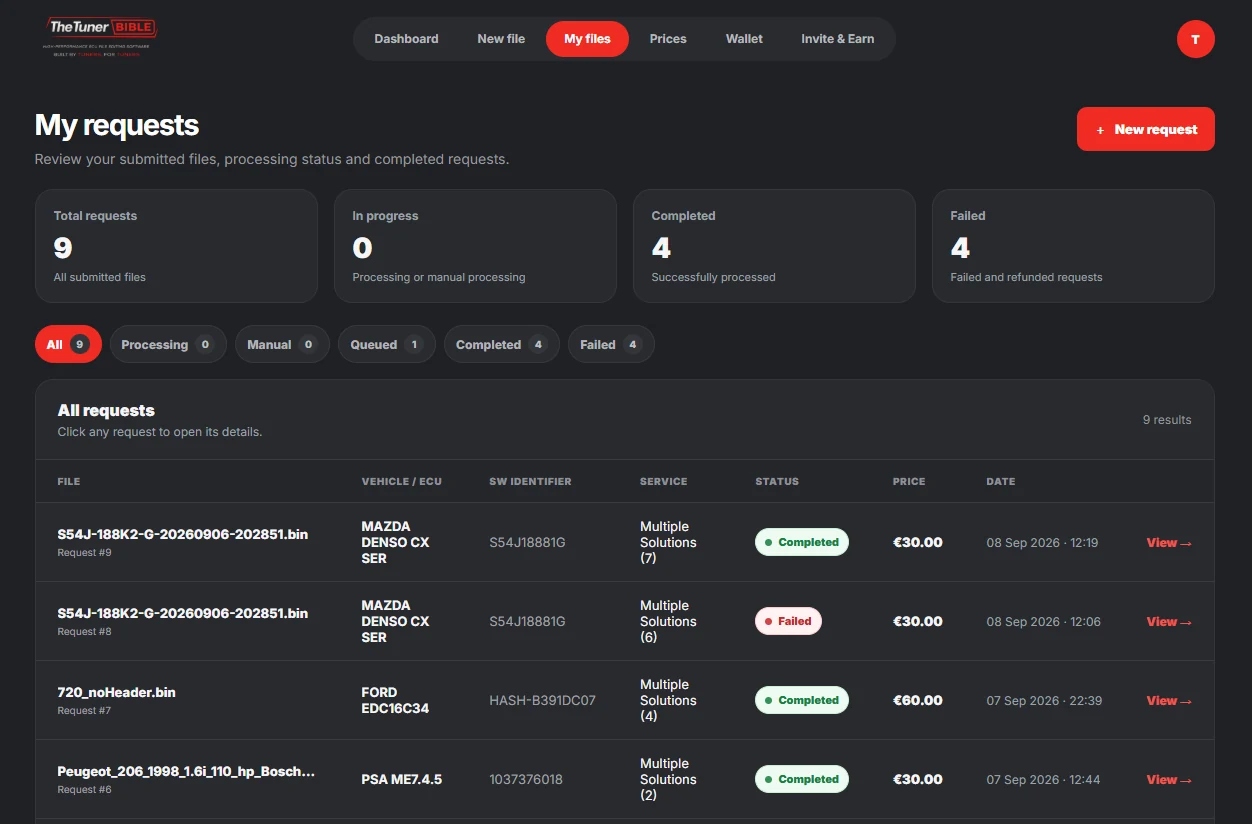Open the Invite & Earn tab
The image size is (1252, 824).
click(838, 39)
